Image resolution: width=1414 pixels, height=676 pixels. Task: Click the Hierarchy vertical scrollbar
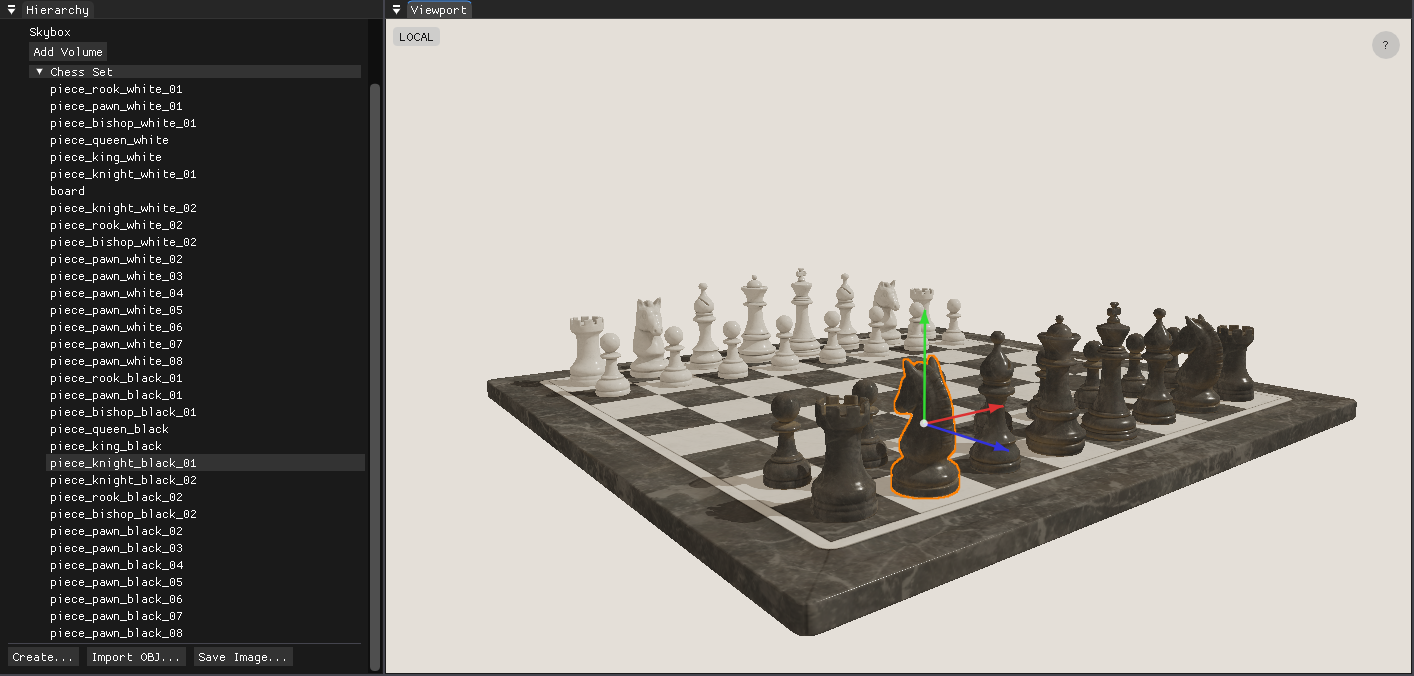coord(375,370)
